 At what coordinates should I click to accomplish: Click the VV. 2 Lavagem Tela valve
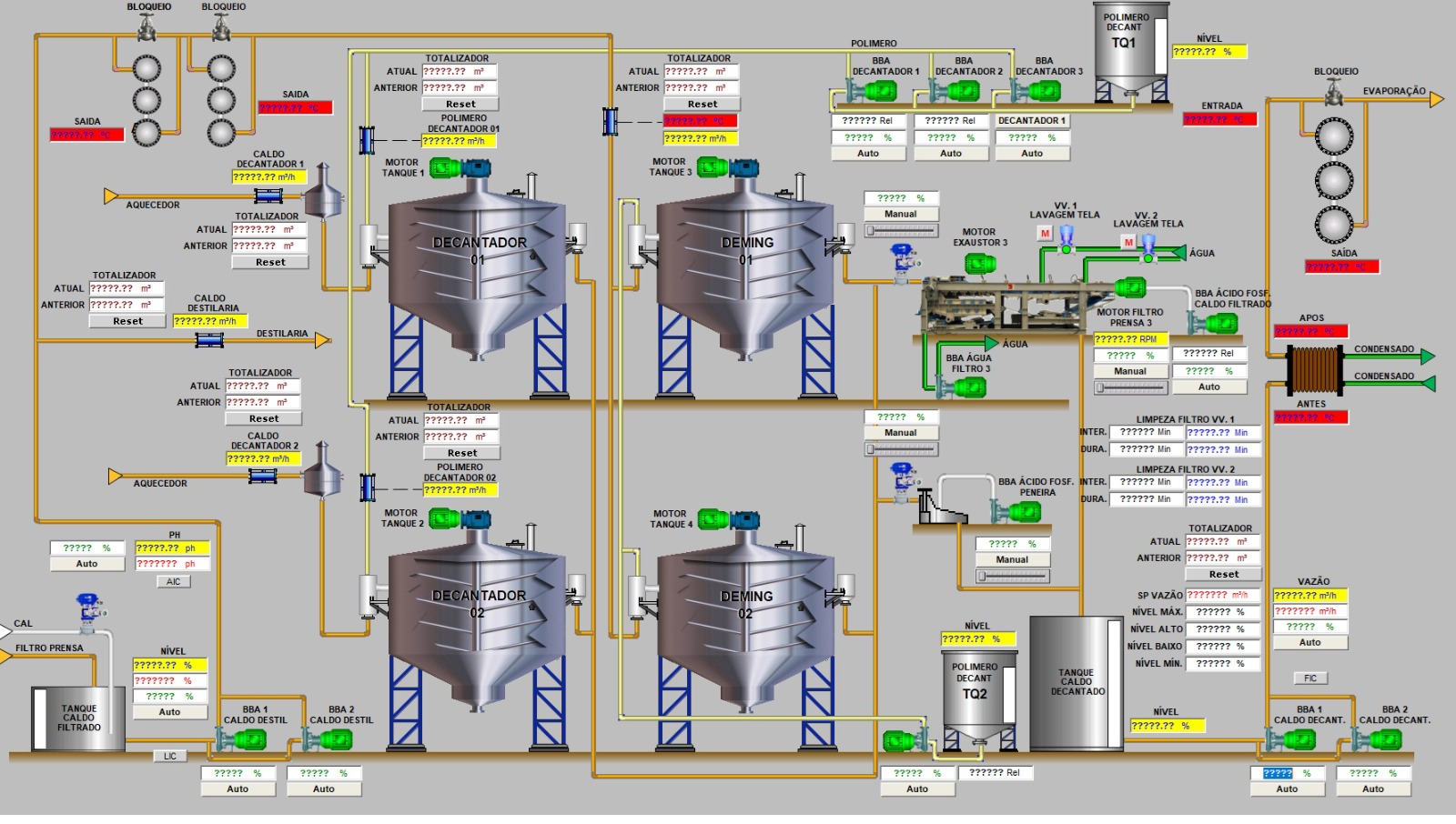pyautogui.click(x=1148, y=244)
